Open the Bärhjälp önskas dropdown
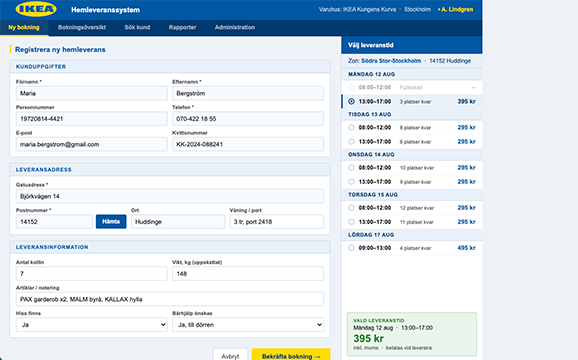Viewport: 578px width, 360px height. pos(248,325)
